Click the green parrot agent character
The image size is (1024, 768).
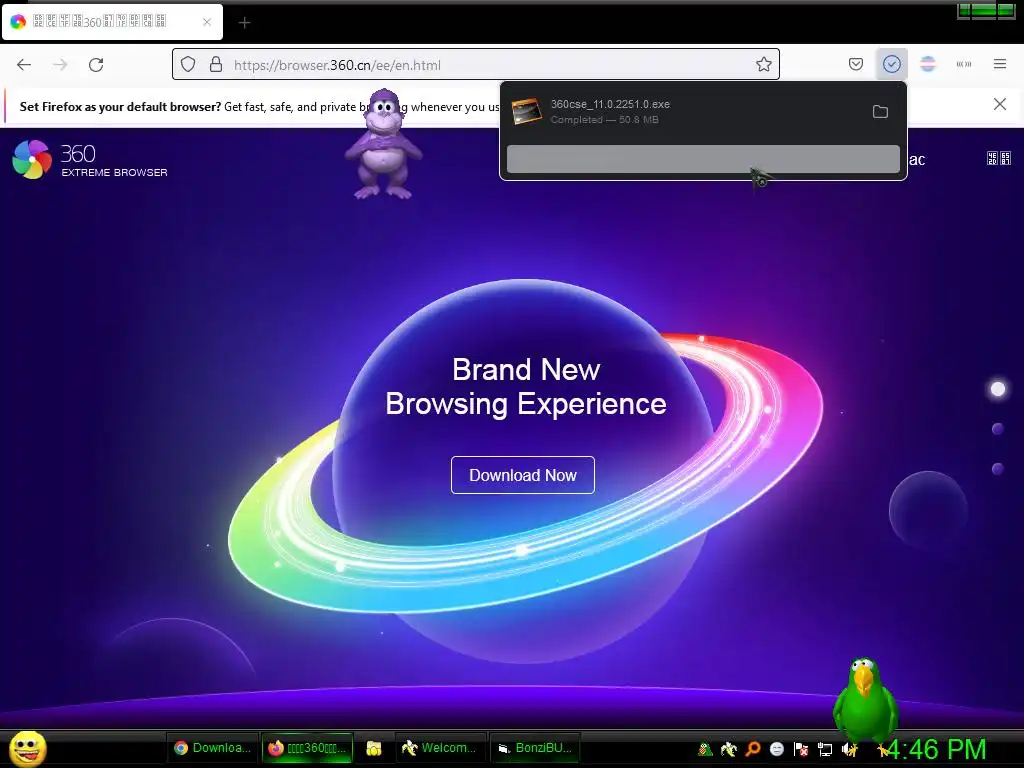coord(865,699)
